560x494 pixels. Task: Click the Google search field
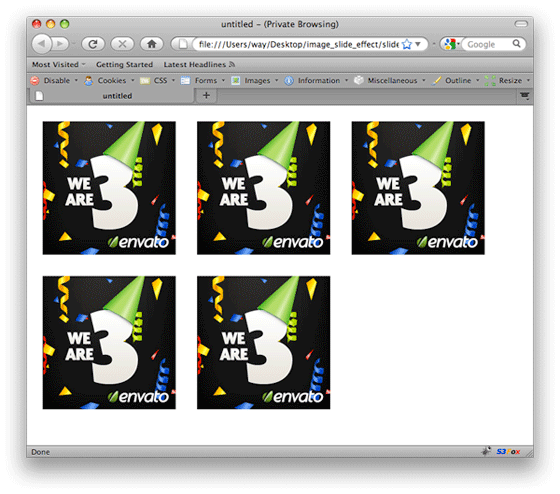click(488, 44)
